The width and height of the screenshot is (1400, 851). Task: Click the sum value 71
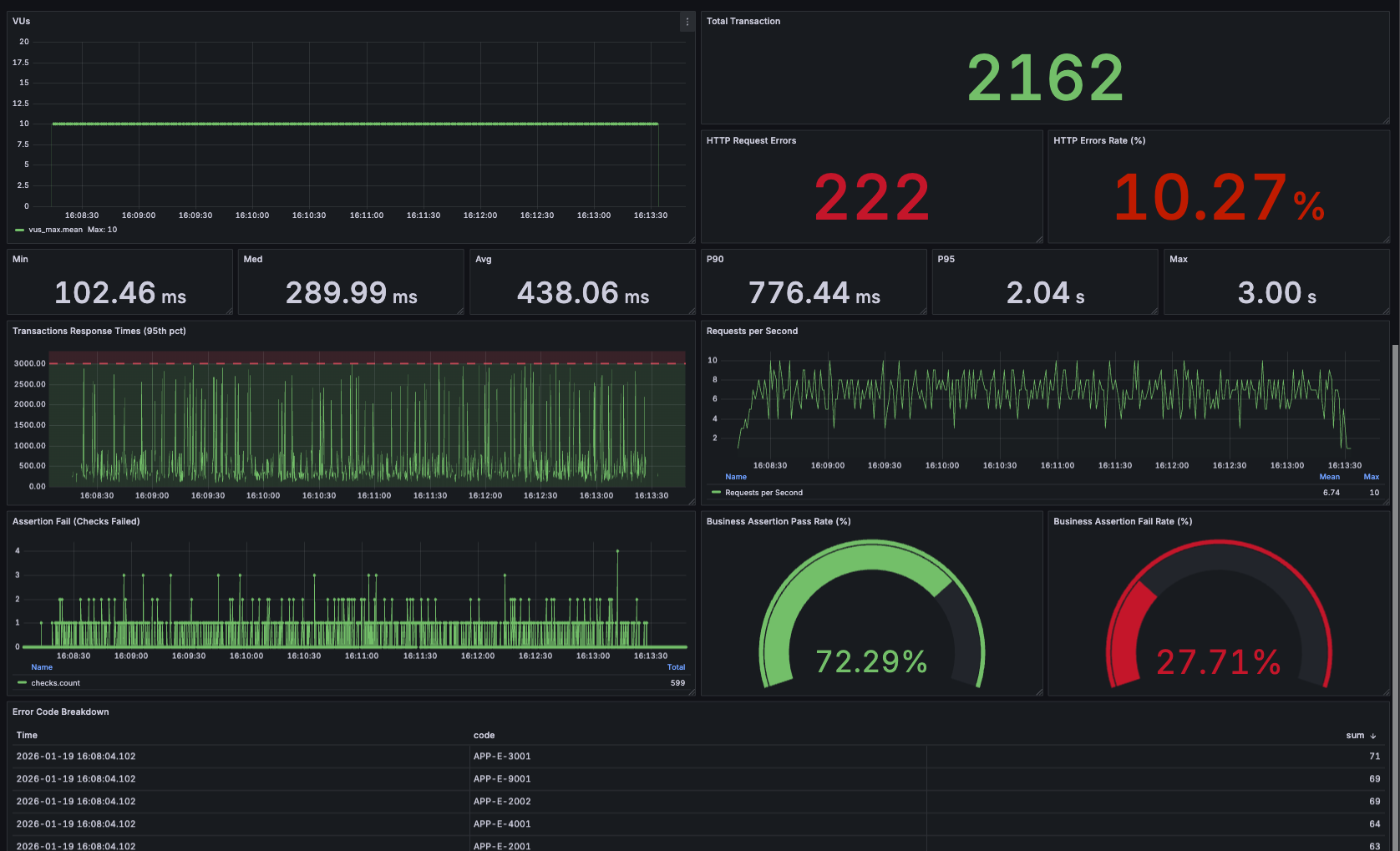pyautogui.click(x=1374, y=757)
